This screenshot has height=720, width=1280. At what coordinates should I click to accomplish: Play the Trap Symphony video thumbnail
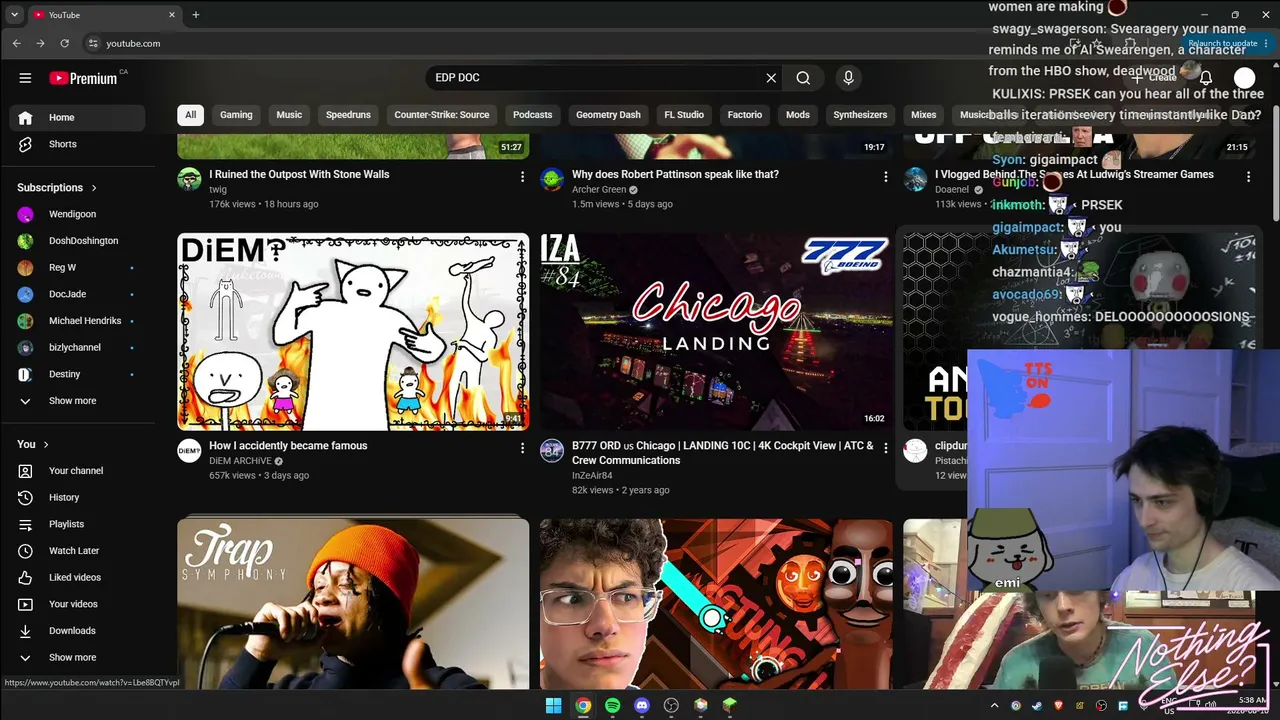(x=353, y=603)
